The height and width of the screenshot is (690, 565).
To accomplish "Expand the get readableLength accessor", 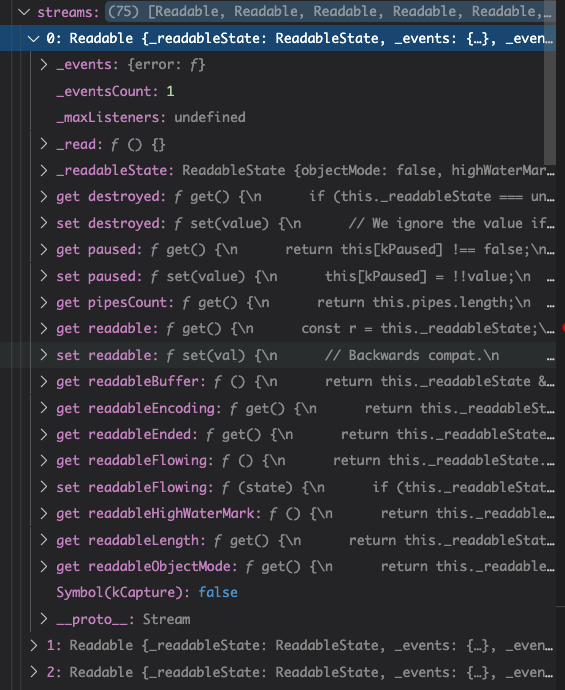I will [44, 540].
